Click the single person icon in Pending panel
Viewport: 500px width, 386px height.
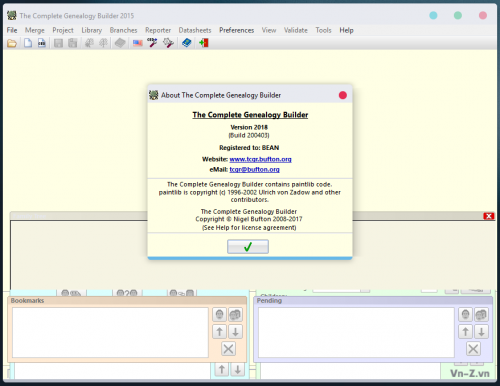465,314
